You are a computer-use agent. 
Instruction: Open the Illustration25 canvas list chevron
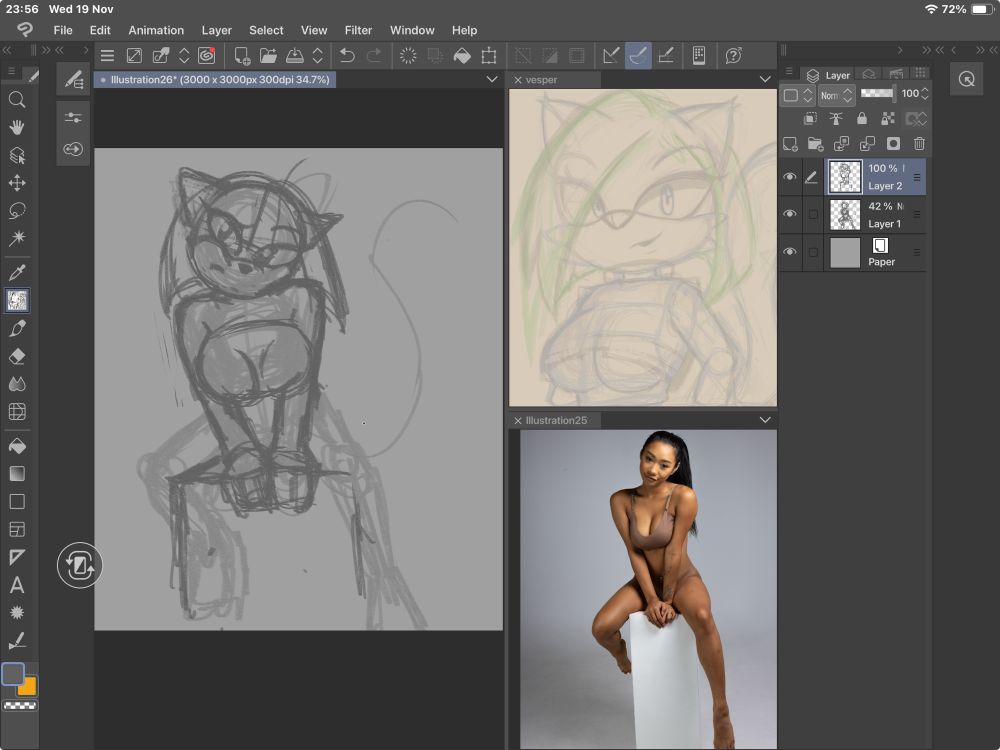[765, 420]
